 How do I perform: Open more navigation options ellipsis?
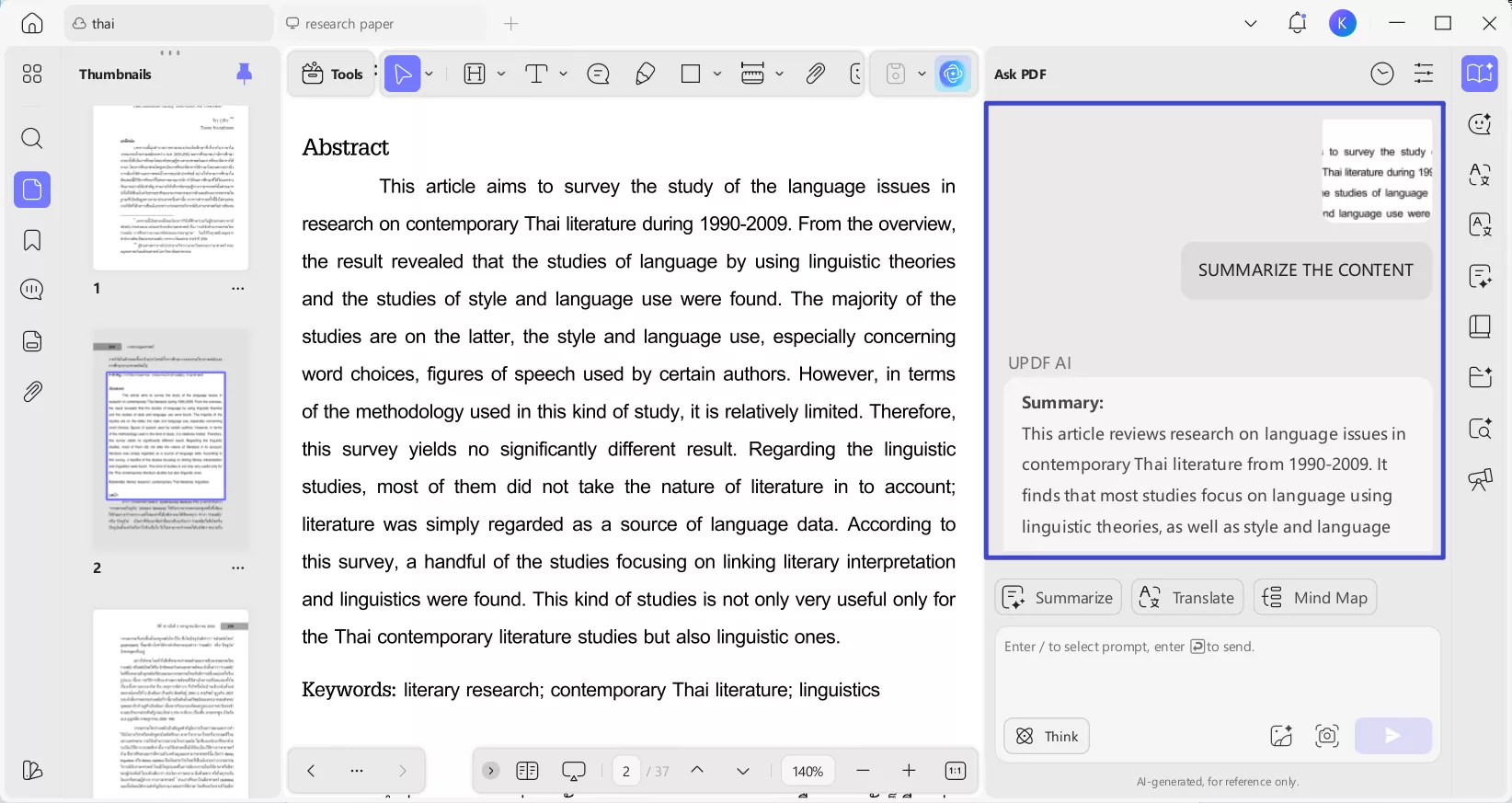pyautogui.click(x=357, y=771)
